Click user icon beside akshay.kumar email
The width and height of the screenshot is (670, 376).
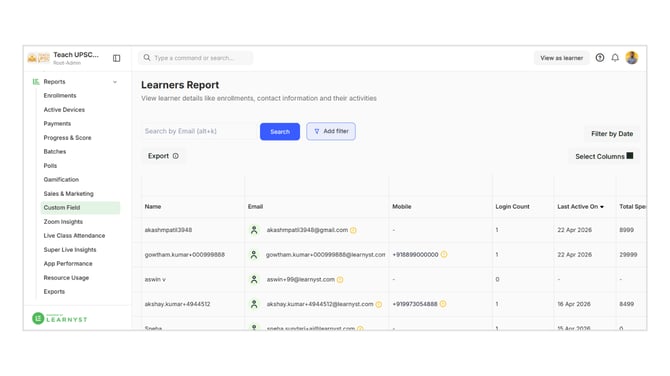click(x=254, y=304)
